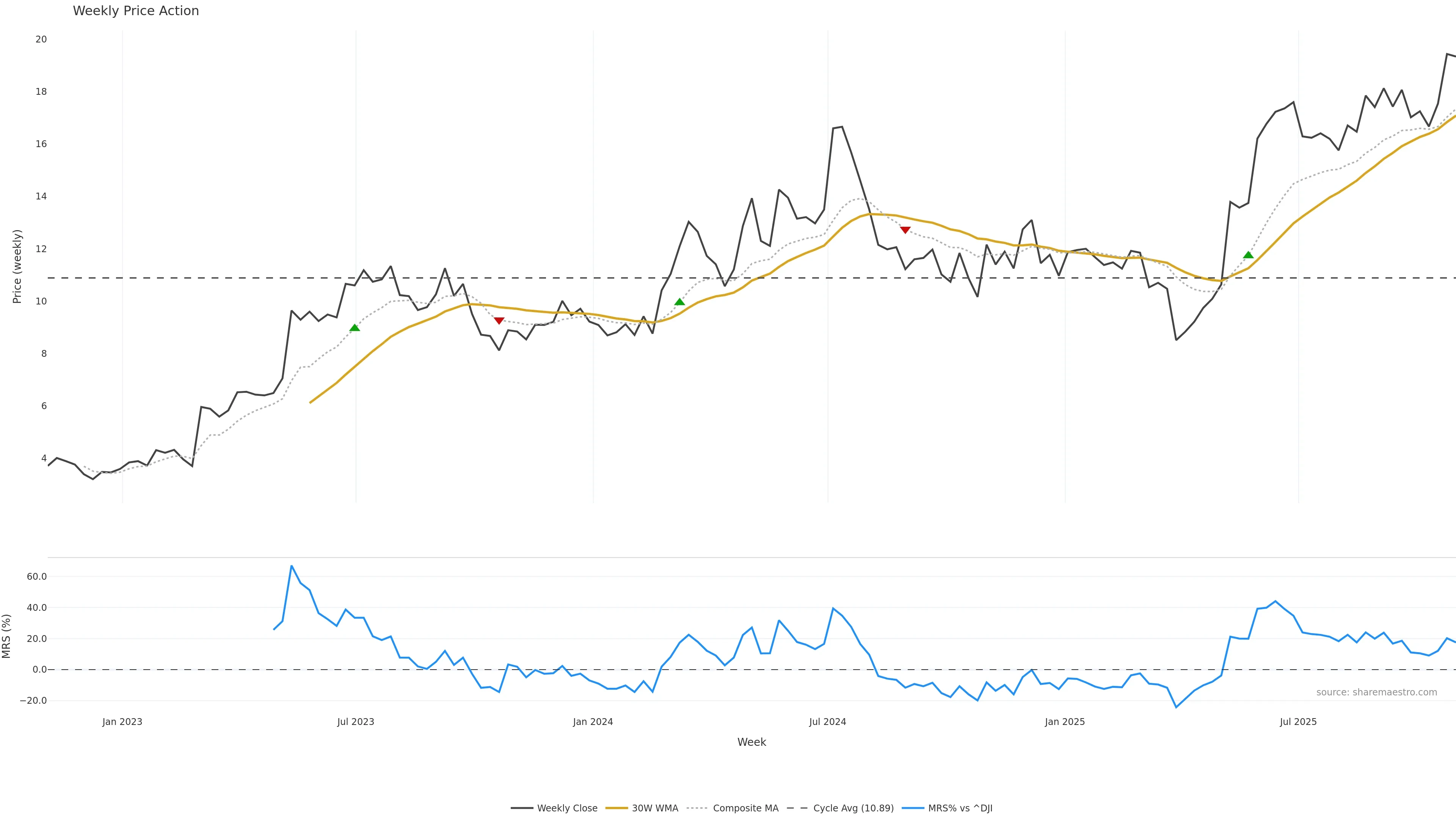Toggle Composite MA legend item
The width and height of the screenshot is (1456, 819).
click(745, 808)
